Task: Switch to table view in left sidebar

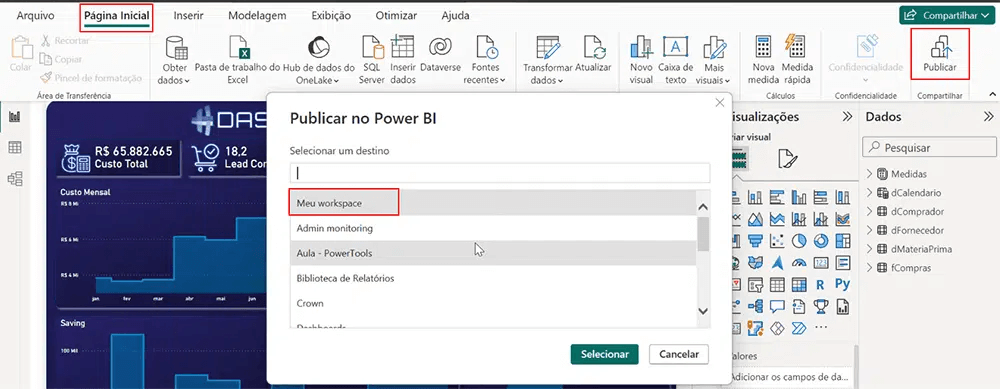Action: (x=15, y=147)
